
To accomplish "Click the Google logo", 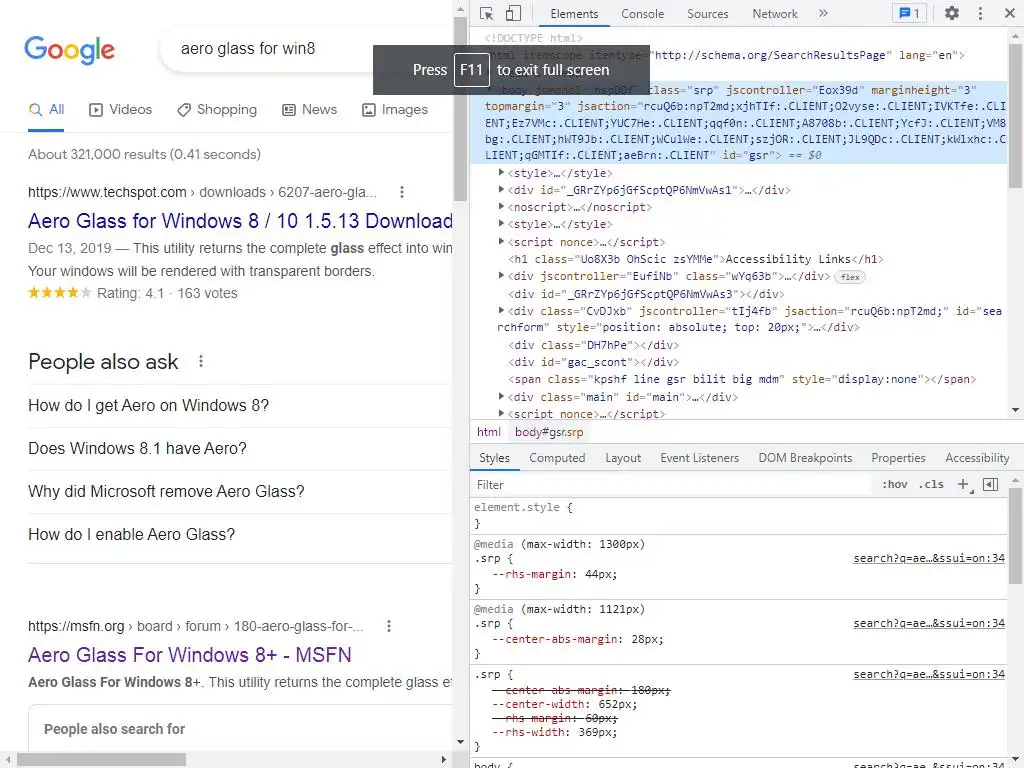I will (x=69, y=50).
